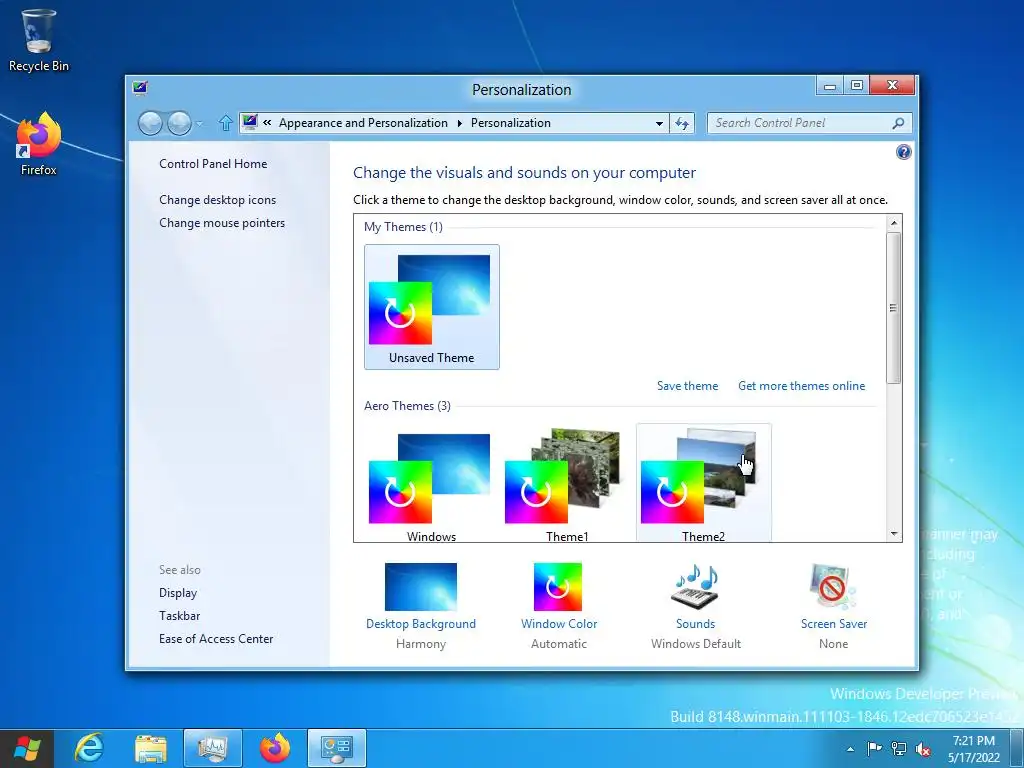Screen dimensions: 1024x768
Task: Maximize the Personalization window
Action: 857,86
